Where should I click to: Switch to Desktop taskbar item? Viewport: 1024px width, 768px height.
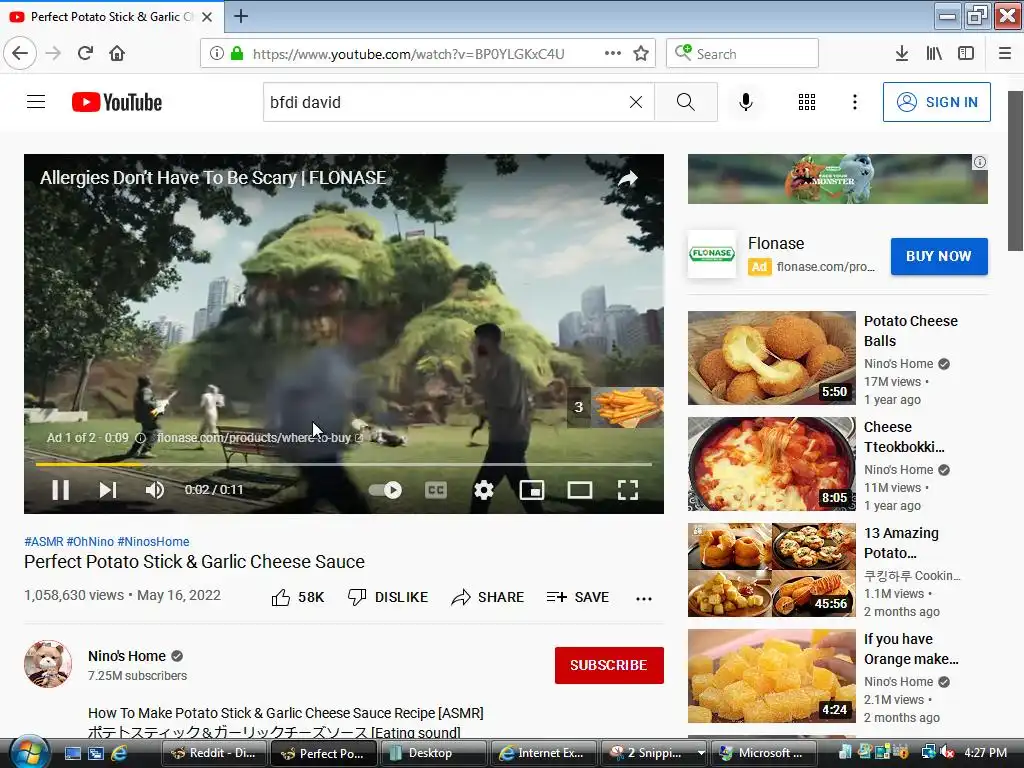433,753
